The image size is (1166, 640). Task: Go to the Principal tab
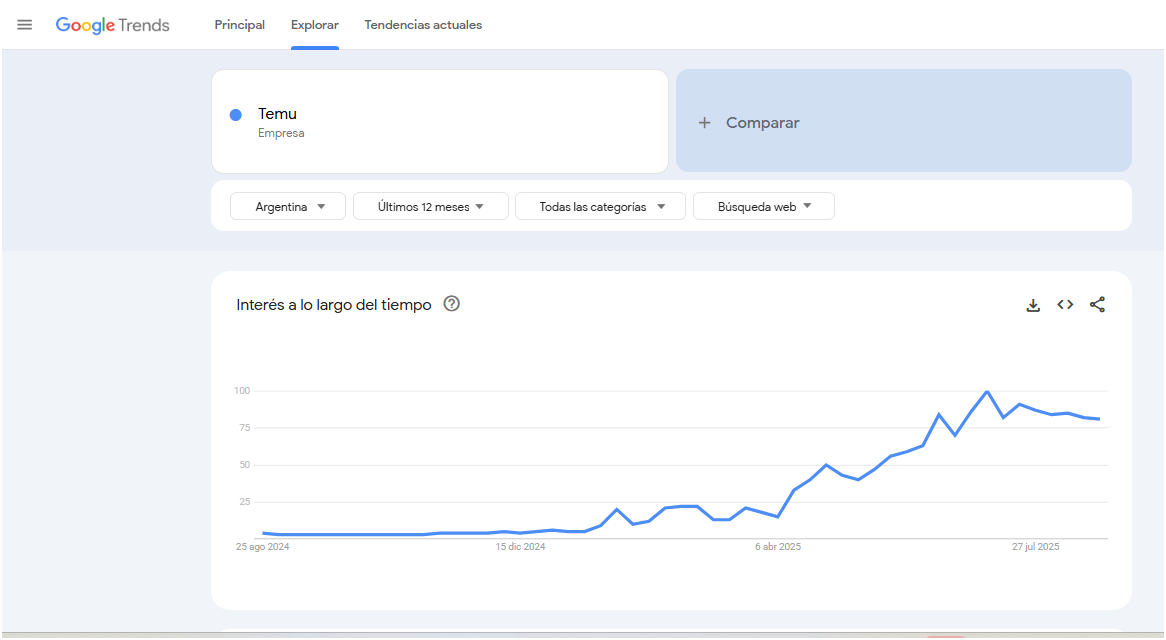(x=239, y=25)
